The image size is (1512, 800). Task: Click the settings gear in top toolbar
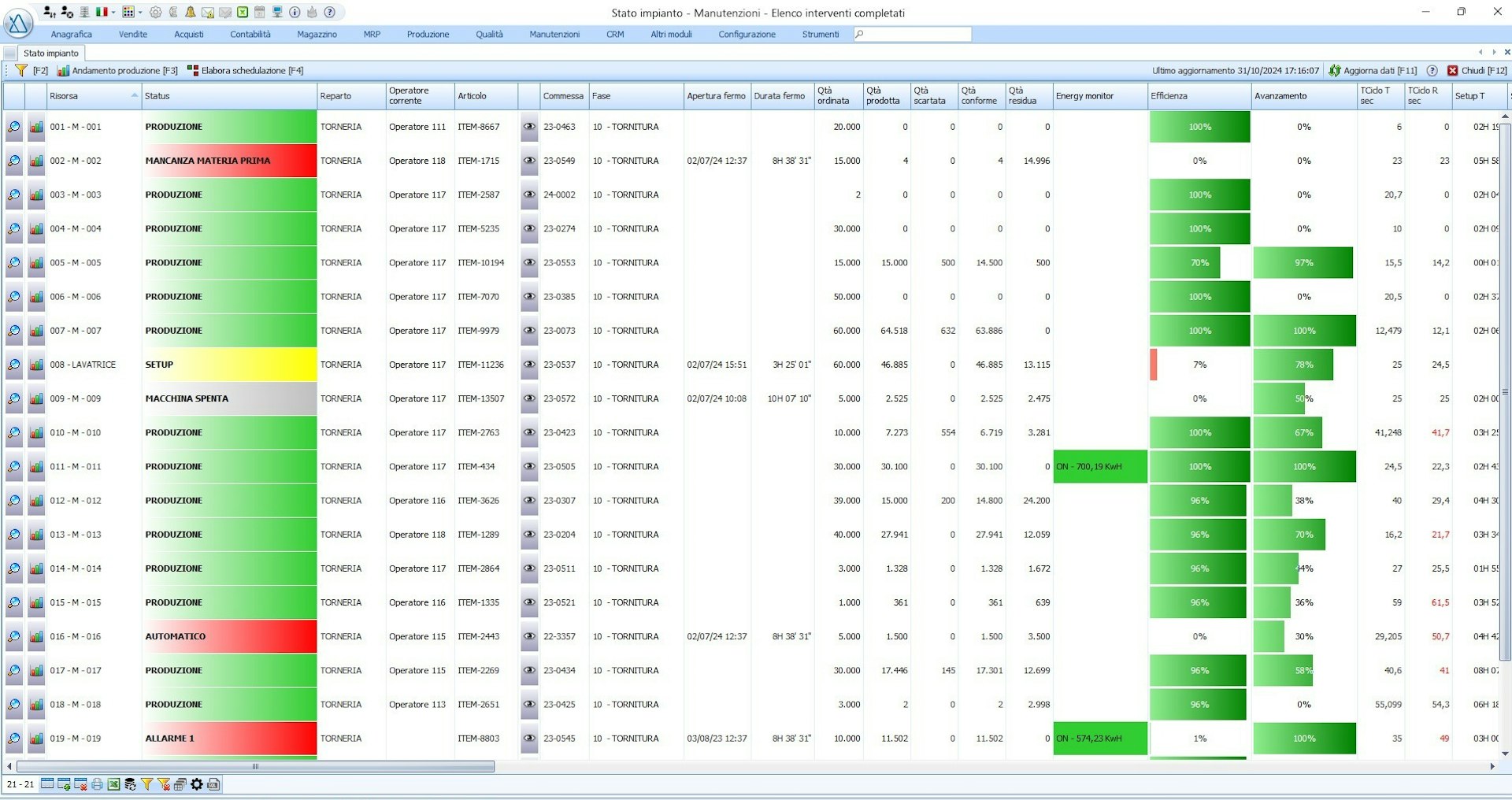coord(155,12)
